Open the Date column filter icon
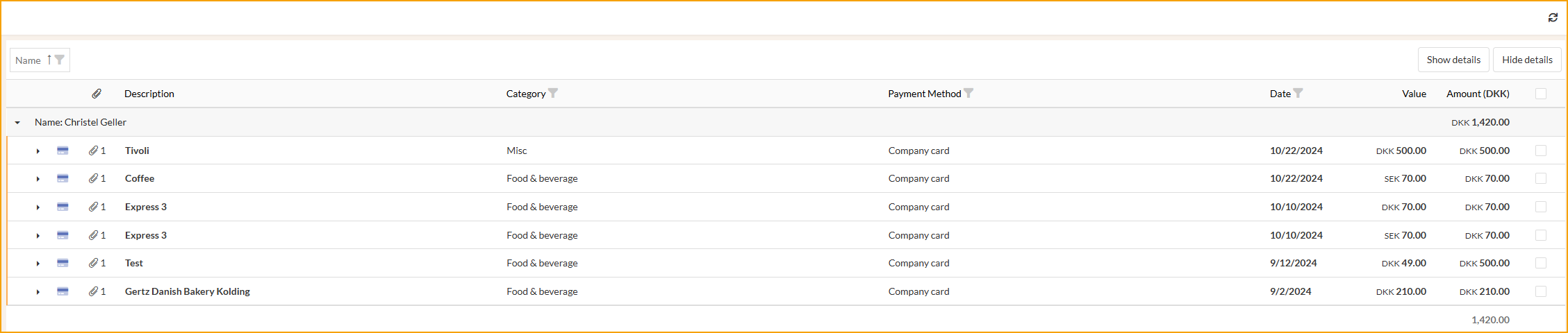 pyautogui.click(x=1298, y=93)
